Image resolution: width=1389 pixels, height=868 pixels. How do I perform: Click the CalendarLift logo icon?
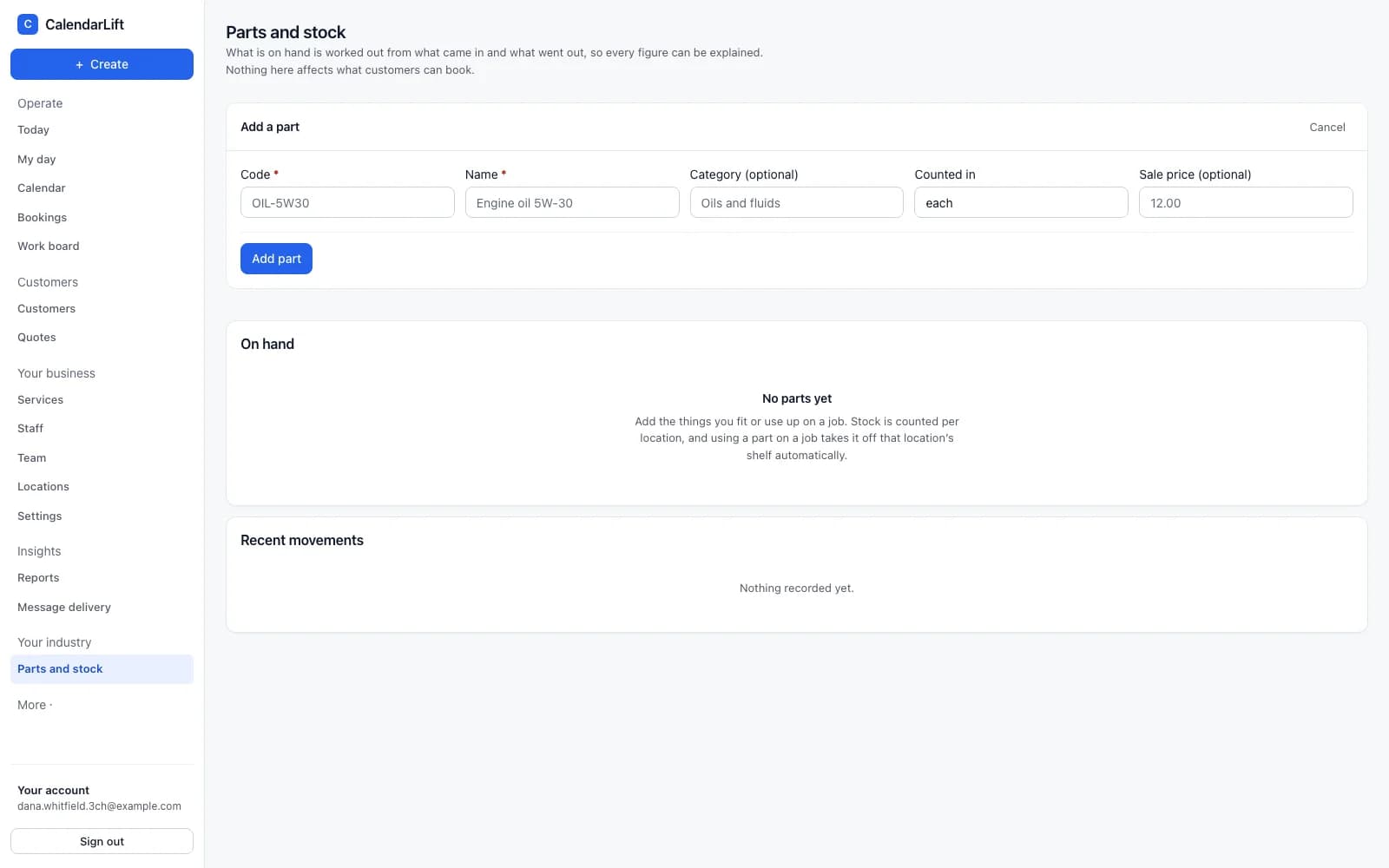(x=28, y=24)
